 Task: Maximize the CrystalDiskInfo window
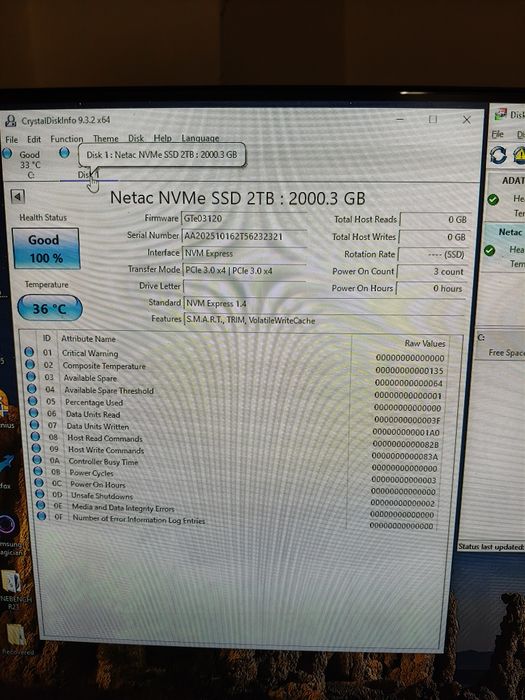click(433, 119)
